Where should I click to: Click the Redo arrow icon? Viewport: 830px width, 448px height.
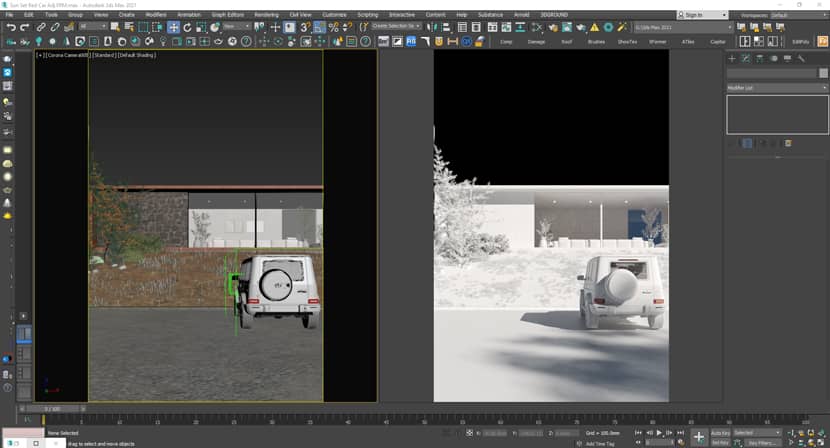point(24,27)
